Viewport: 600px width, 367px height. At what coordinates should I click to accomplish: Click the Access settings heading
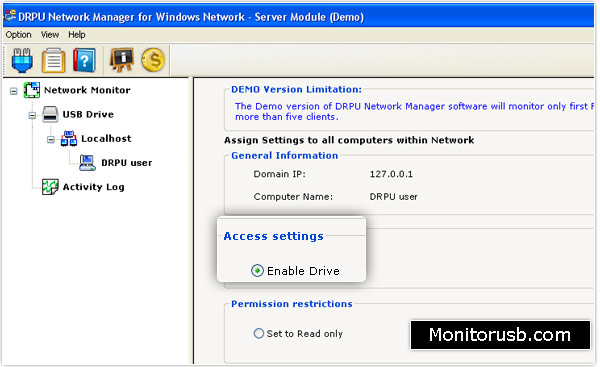point(274,236)
